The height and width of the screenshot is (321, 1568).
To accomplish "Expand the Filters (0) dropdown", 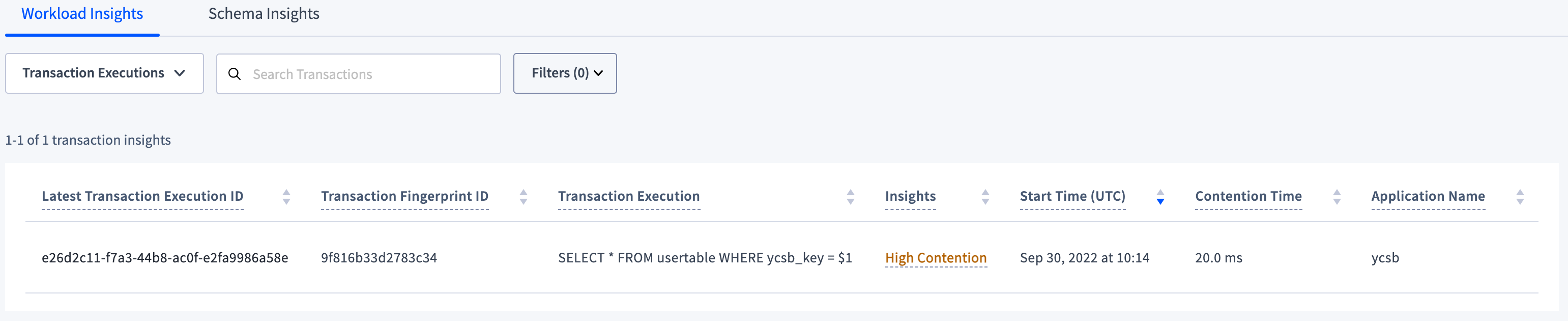I will (x=564, y=73).
